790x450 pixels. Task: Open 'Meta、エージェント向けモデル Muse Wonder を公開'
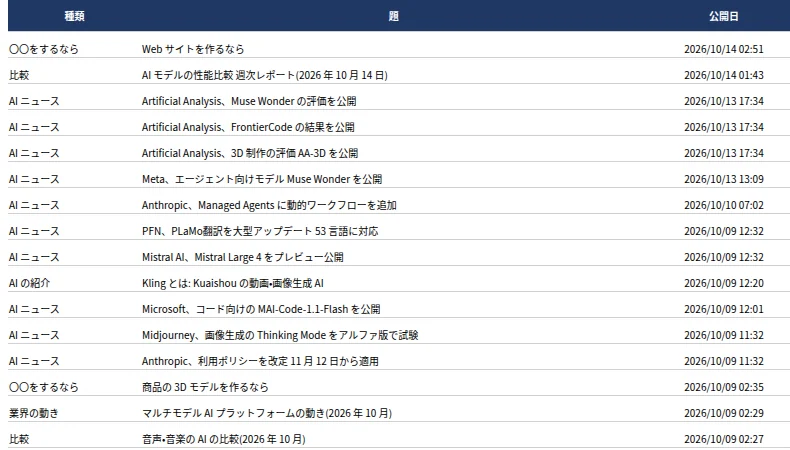tap(261, 179)
